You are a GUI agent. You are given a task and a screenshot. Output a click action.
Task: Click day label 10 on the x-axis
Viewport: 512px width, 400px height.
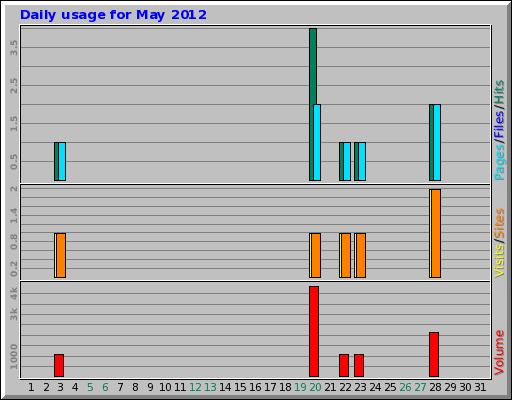(x=165, y=387)
